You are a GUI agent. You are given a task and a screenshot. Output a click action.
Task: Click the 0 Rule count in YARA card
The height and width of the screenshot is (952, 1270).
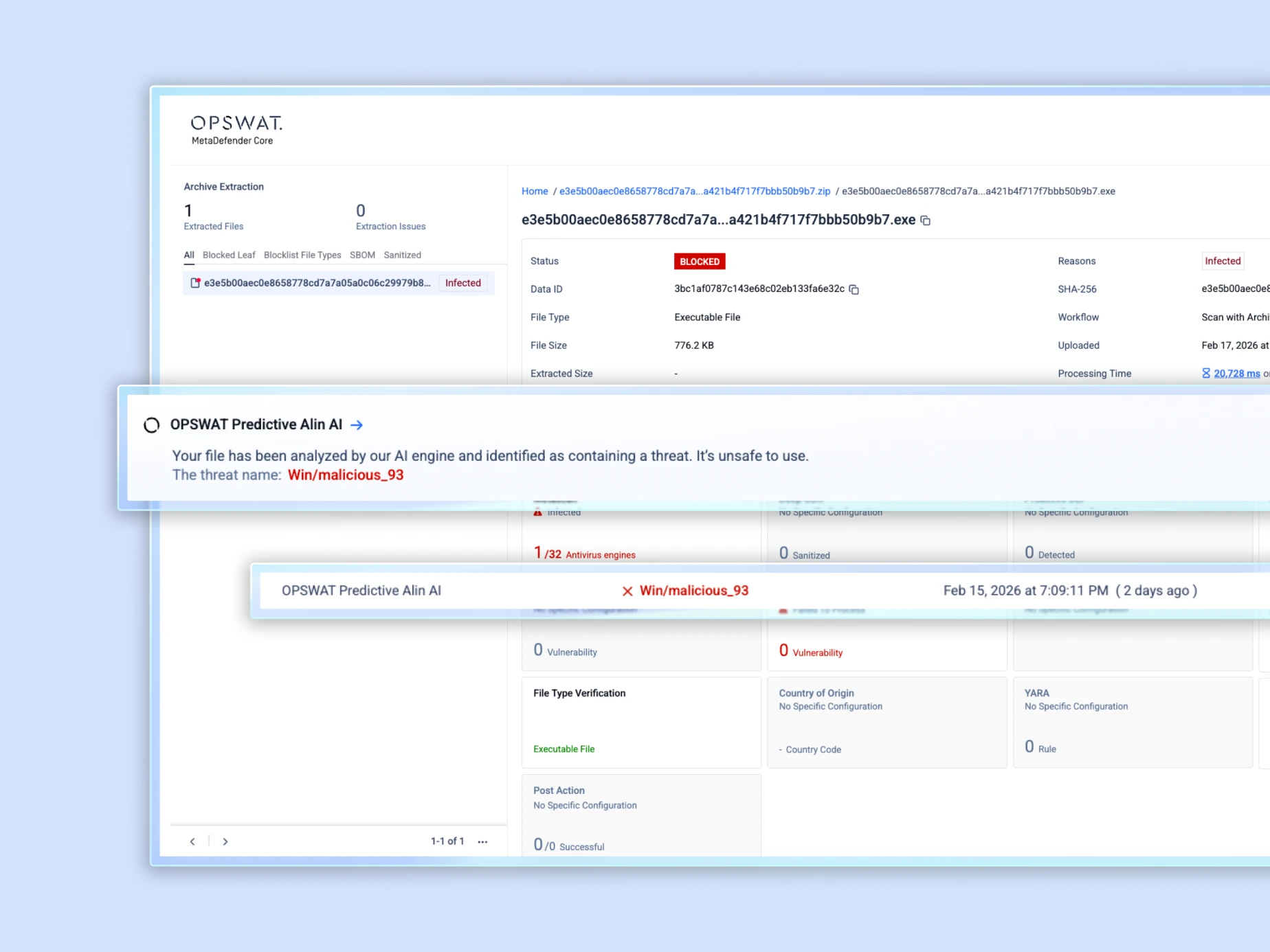(1040, 747)
